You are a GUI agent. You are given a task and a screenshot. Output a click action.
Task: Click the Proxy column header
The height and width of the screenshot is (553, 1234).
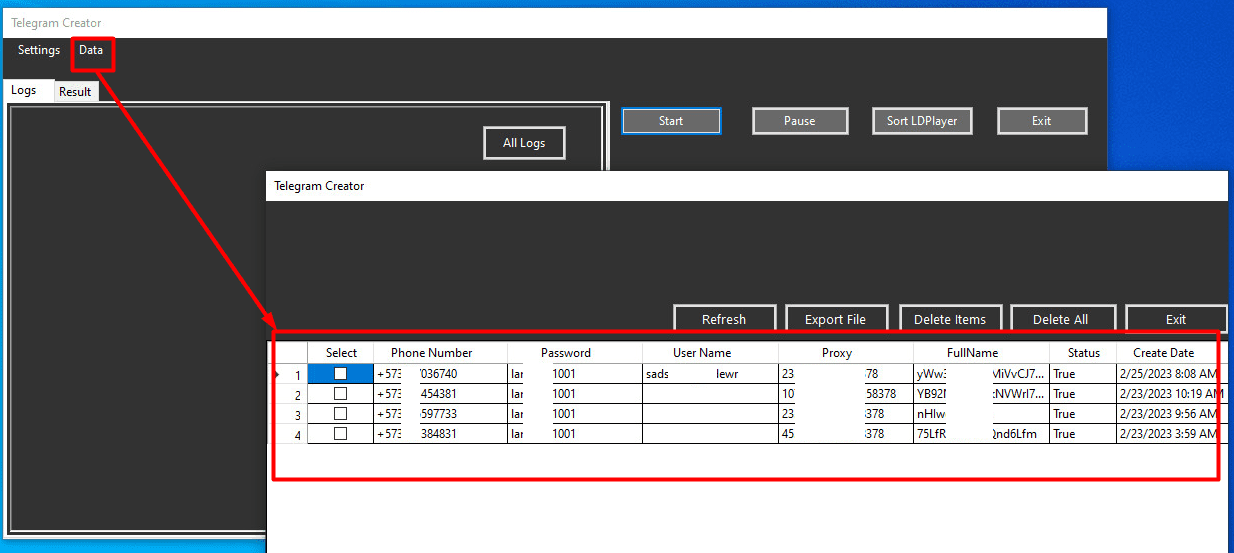(x=846, y=353)
